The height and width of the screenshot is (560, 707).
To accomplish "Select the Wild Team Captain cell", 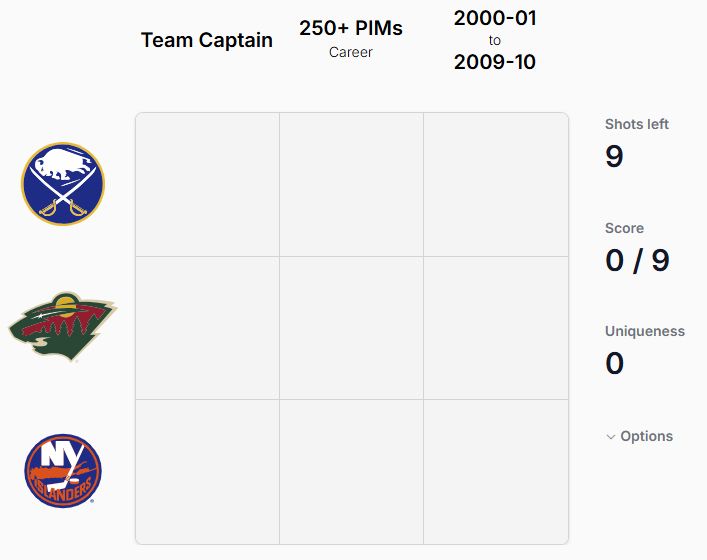I will click(x=207, y=328).
